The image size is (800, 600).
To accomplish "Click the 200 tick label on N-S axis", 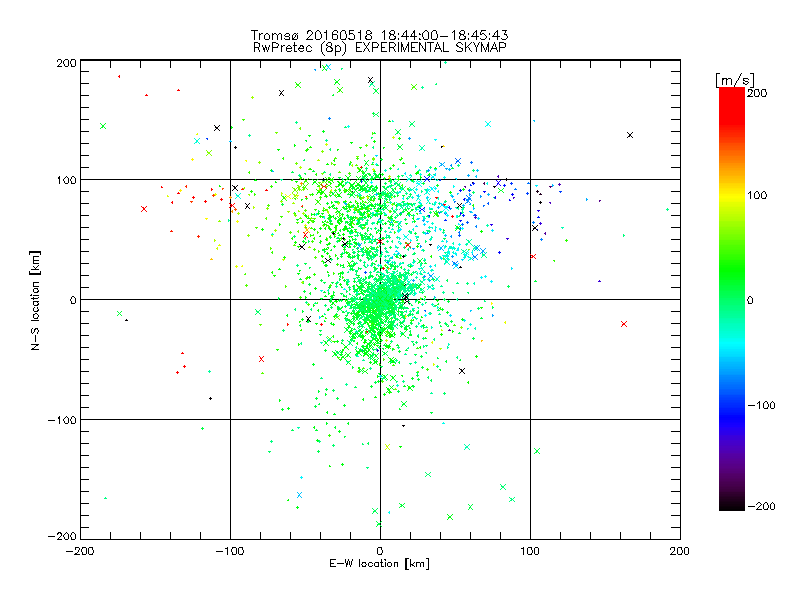I will [66, 63].
